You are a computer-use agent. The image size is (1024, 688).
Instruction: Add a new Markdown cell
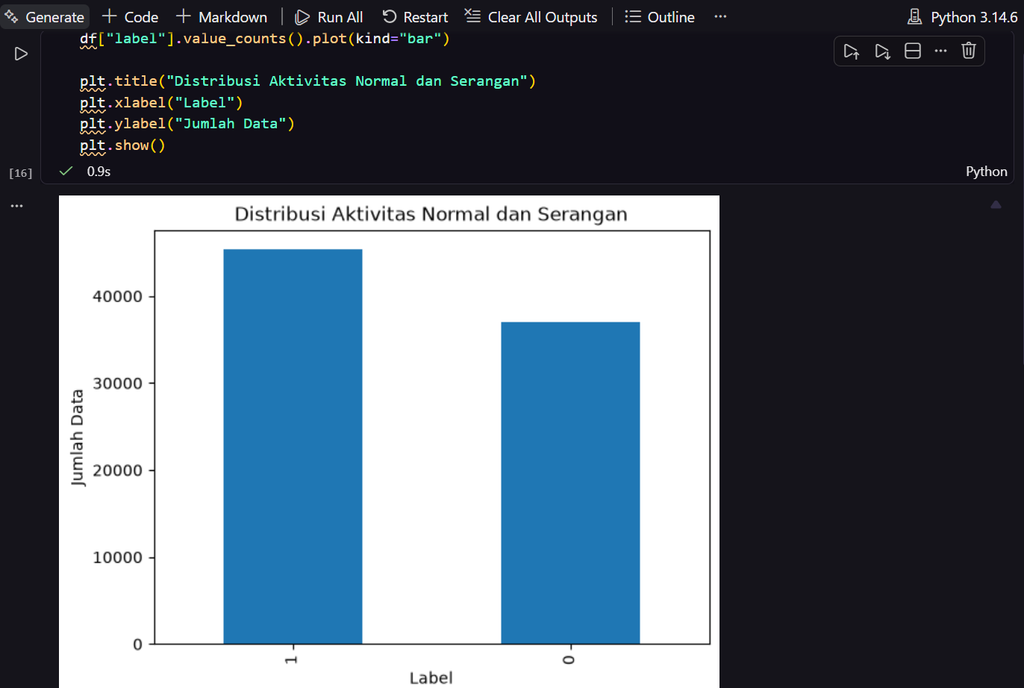click(222, 17)
